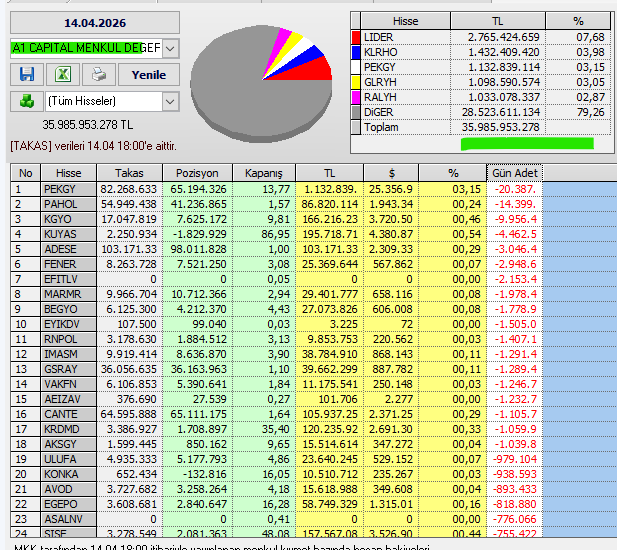Print the report using printer icon
Viewport: 617px width, 550px height.
click(99, 74)
